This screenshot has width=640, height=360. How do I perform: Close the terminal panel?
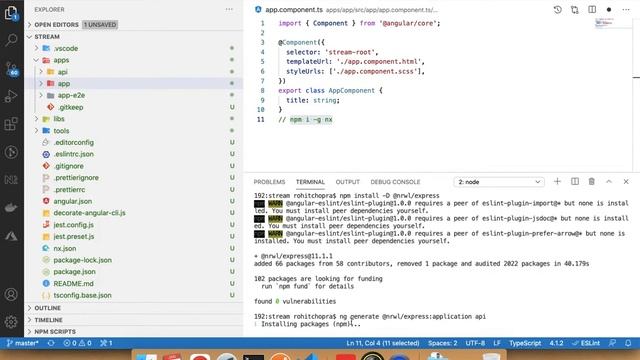coord(626,182)
